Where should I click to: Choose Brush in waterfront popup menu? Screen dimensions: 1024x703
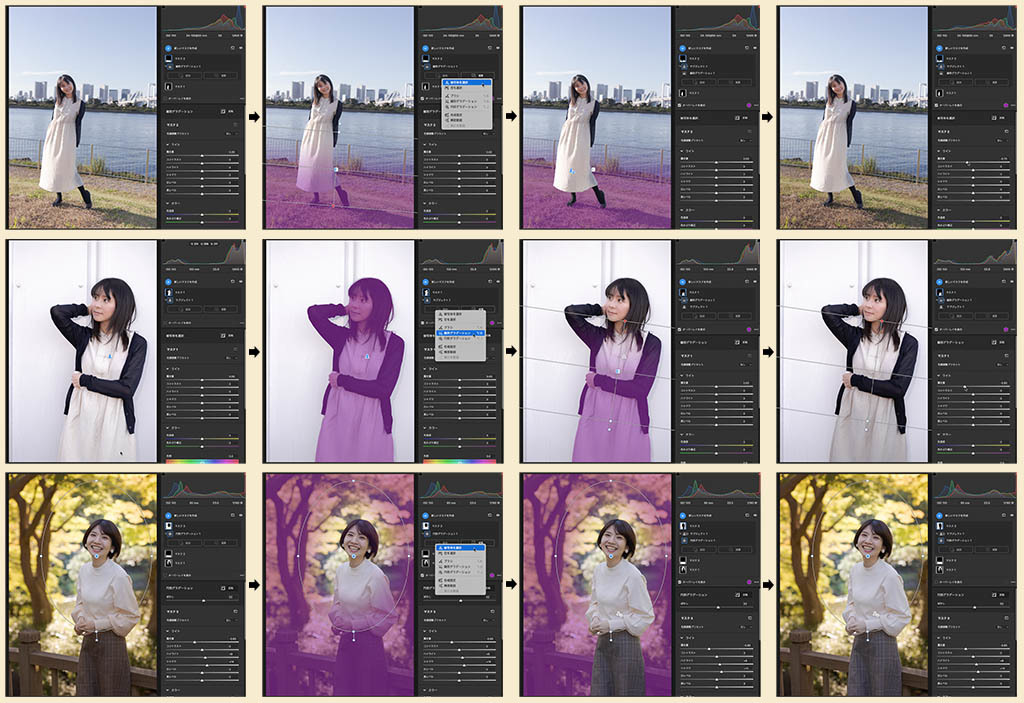tap(467, 96)
